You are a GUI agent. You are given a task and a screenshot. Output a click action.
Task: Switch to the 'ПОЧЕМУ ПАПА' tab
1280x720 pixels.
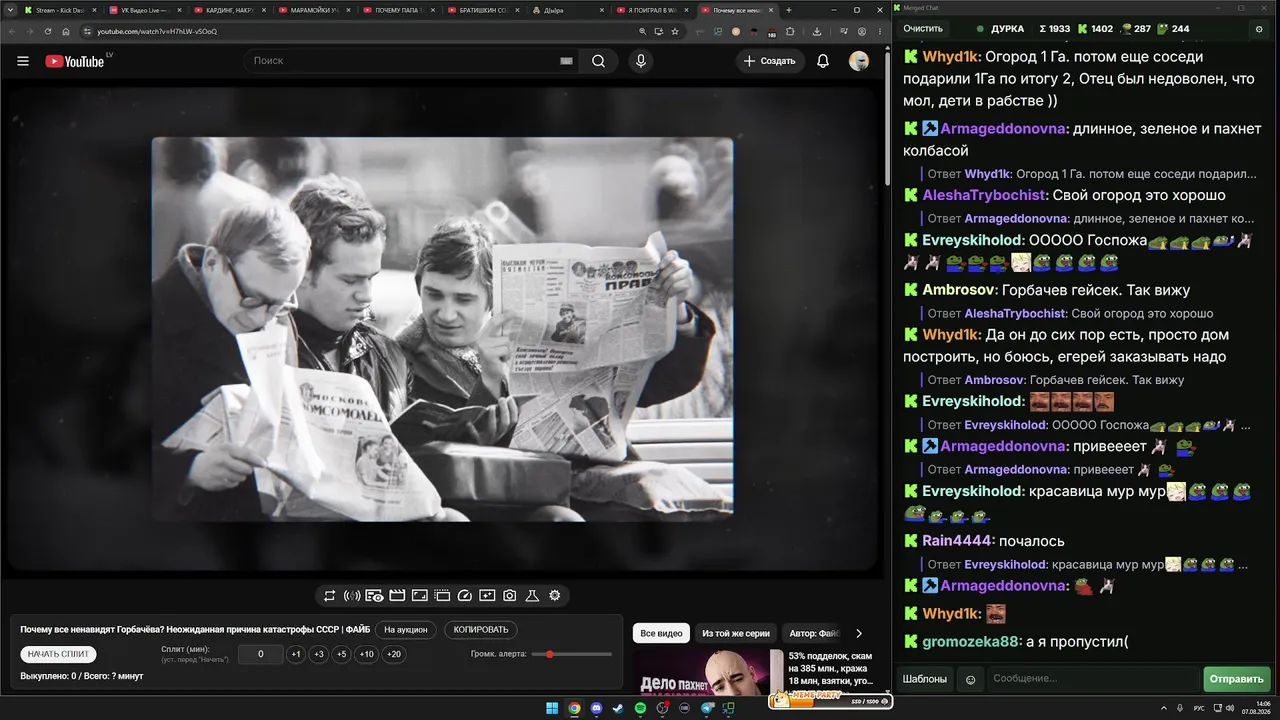pos(397,10)
